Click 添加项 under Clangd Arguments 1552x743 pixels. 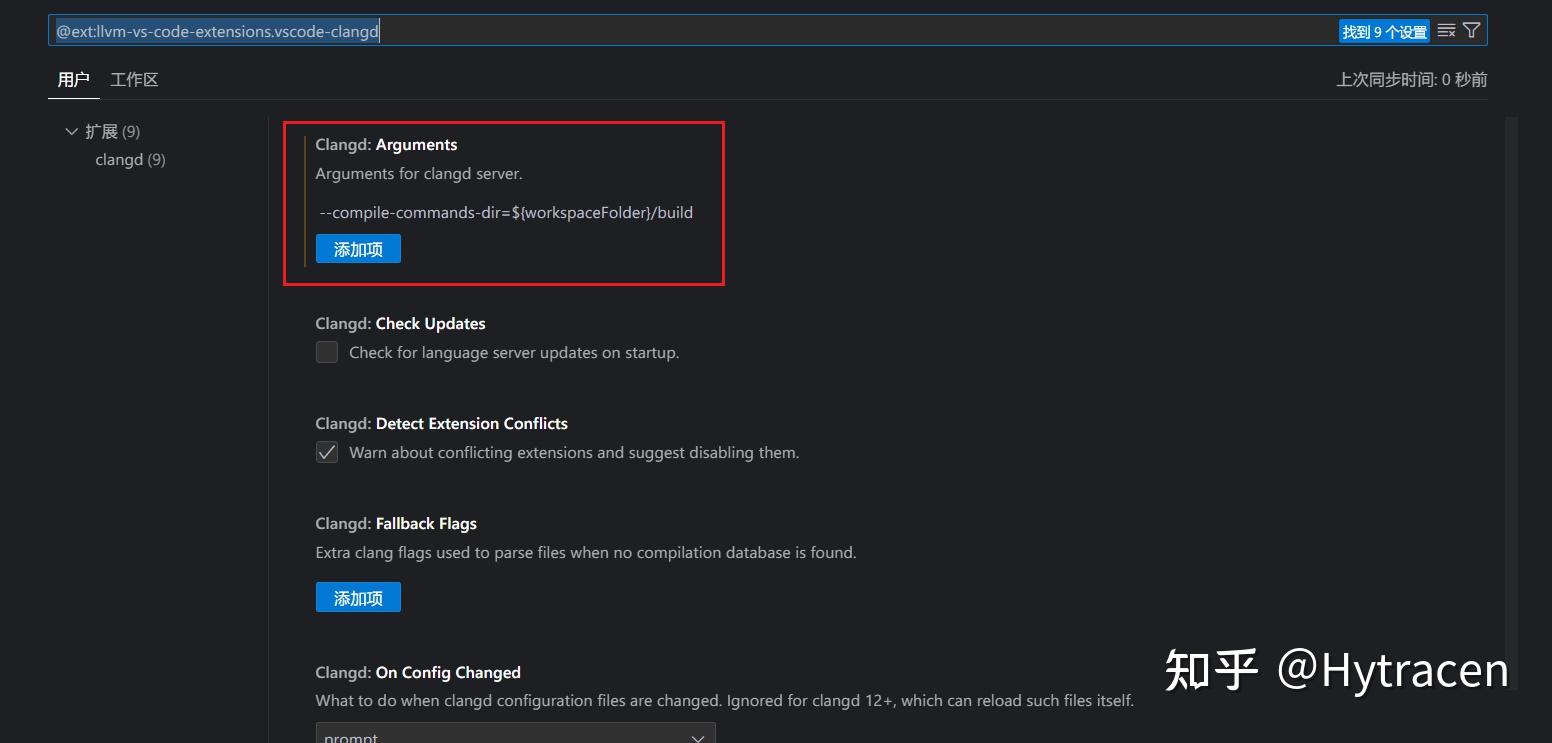(x=358, y=249)
